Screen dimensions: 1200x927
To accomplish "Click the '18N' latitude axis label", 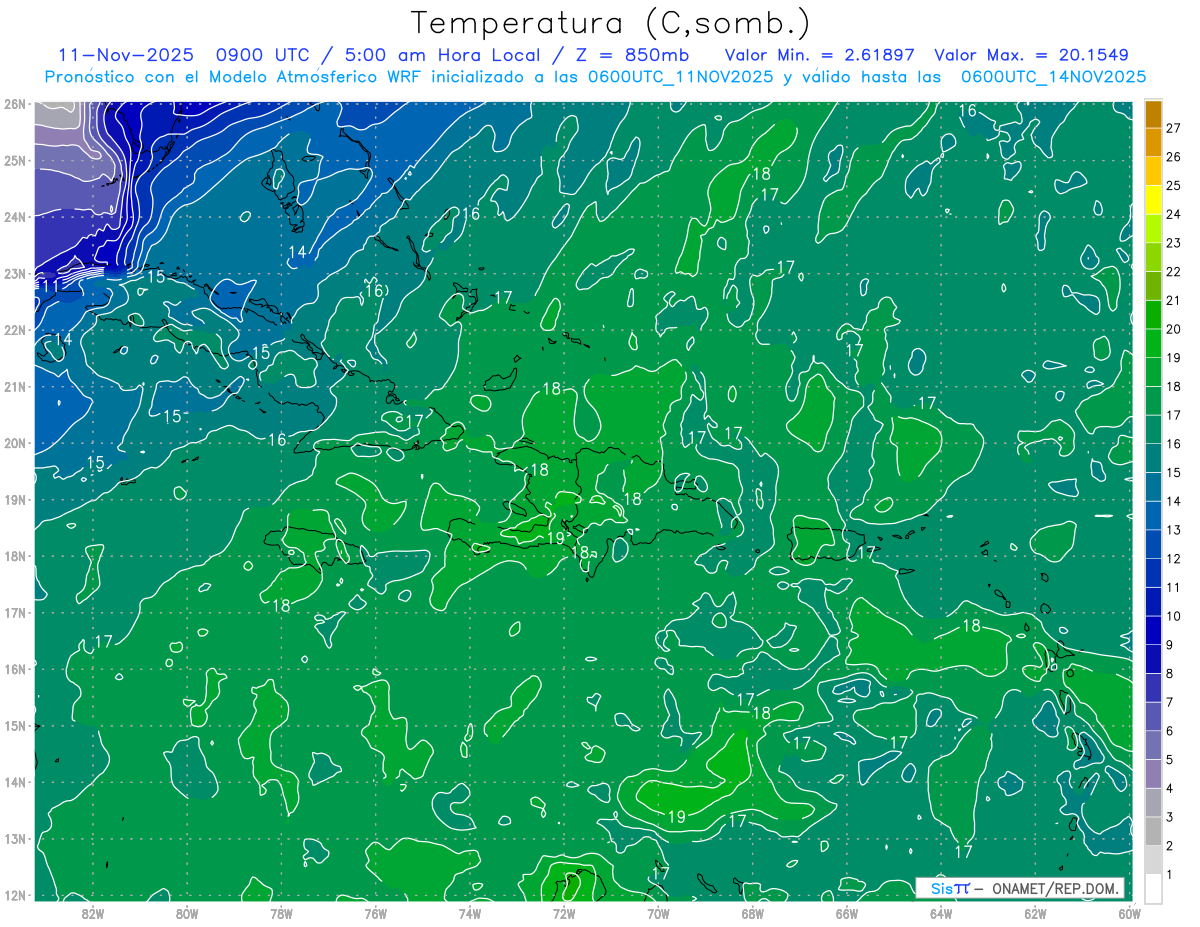I will (x=14, y=556).
